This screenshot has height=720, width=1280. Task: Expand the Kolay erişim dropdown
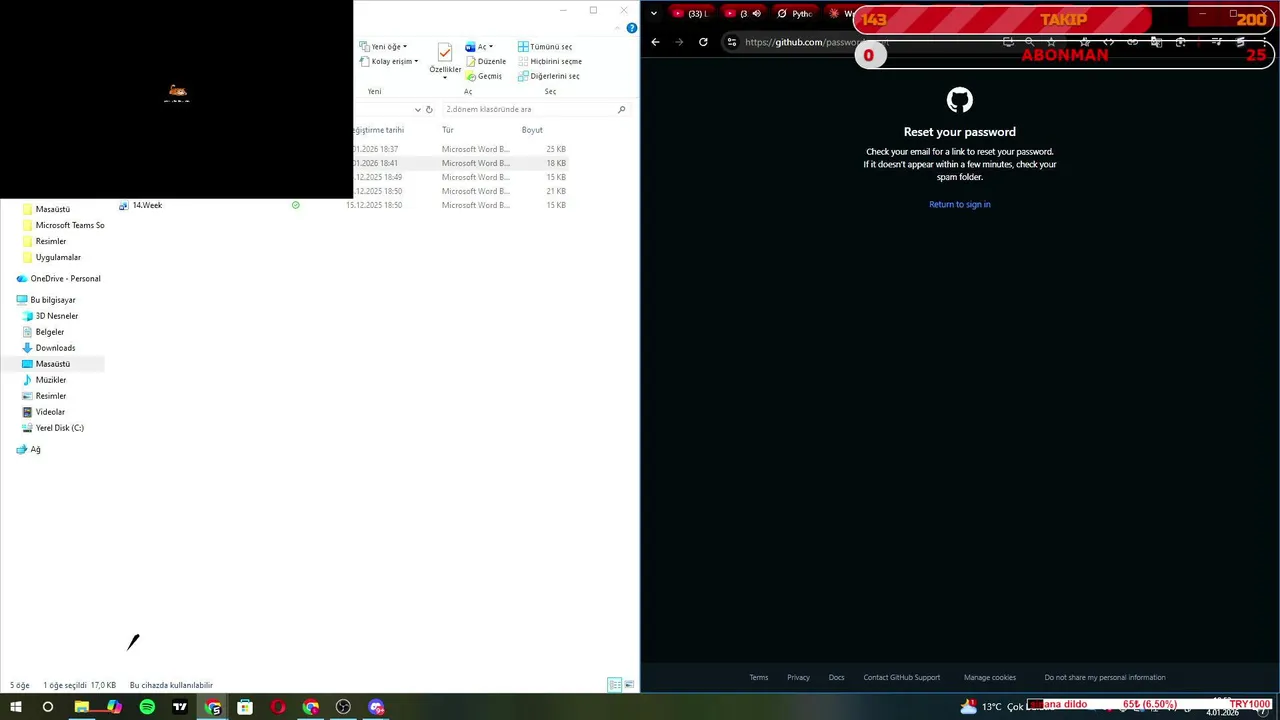[389, 62]
